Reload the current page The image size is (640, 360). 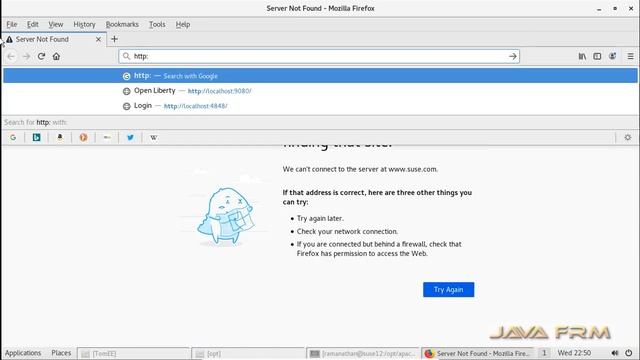[x=41, y=56]
